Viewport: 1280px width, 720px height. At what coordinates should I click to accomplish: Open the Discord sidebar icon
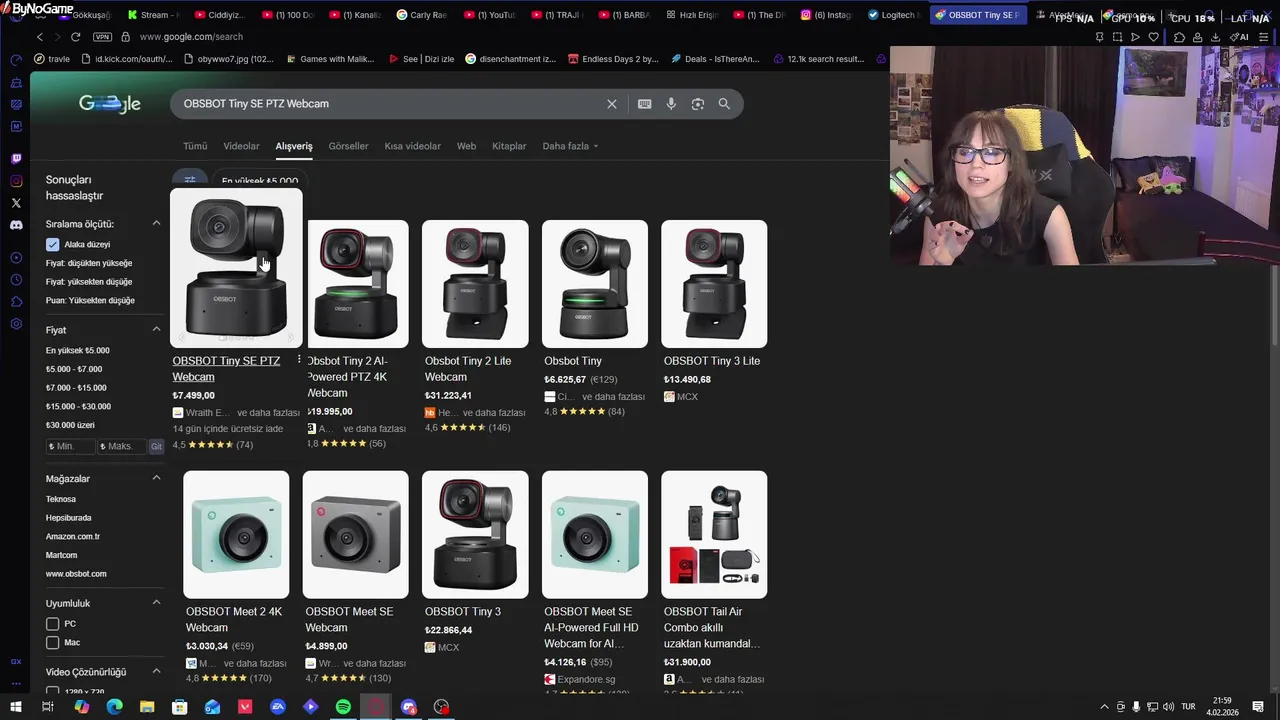(16, 225)
